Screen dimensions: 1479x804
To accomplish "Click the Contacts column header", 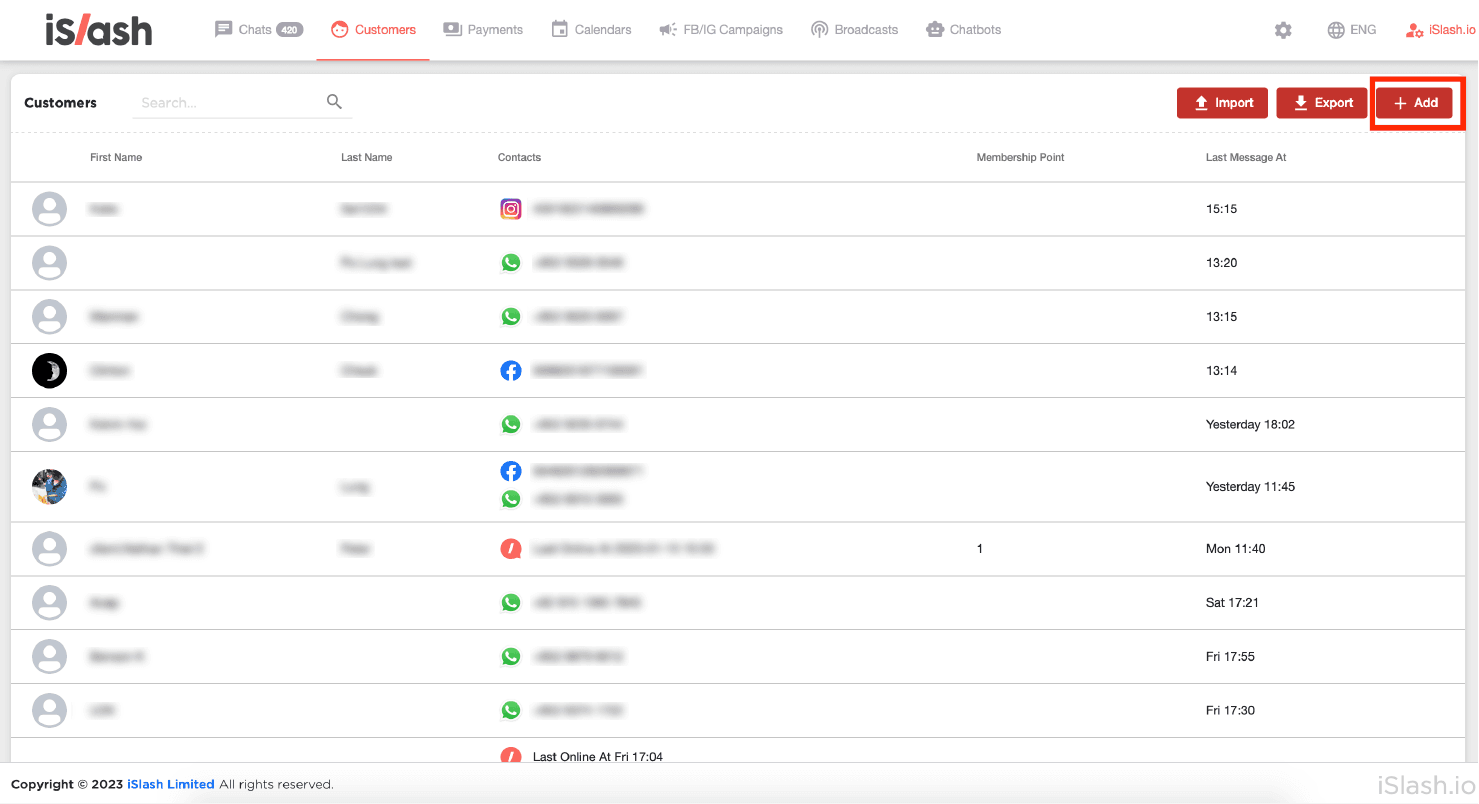I will tap(519, 157).
